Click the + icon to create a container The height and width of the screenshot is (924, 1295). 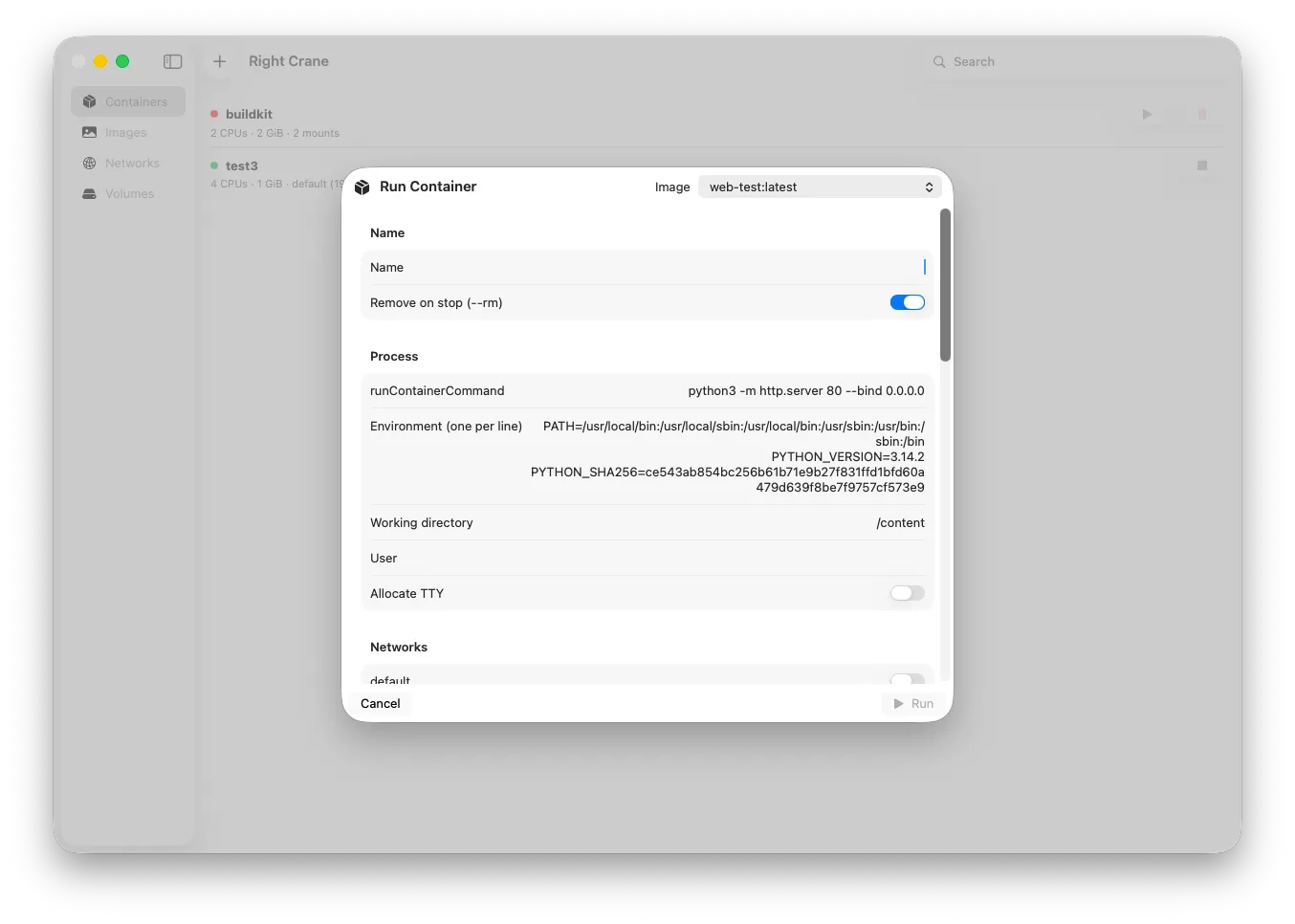click(219, 61)
